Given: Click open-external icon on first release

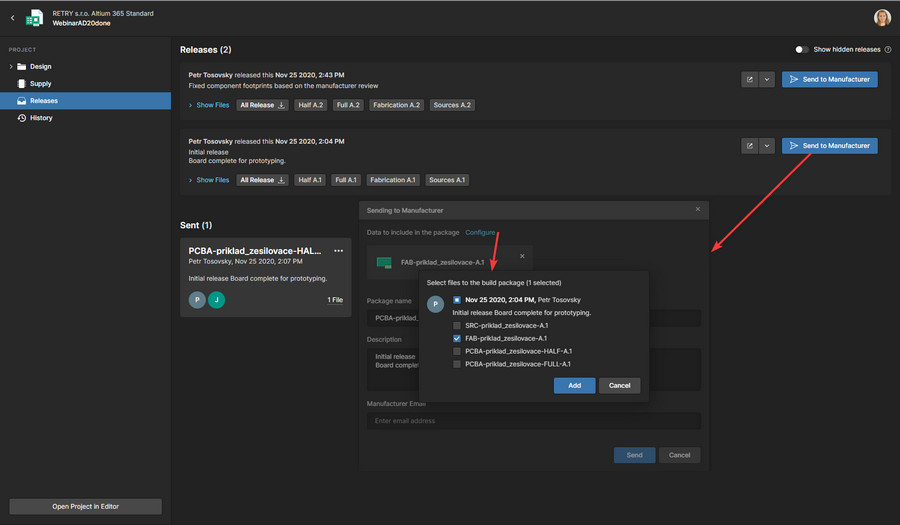Looking at the screenshot, I should pyautogui.click(x=750, y=79).
